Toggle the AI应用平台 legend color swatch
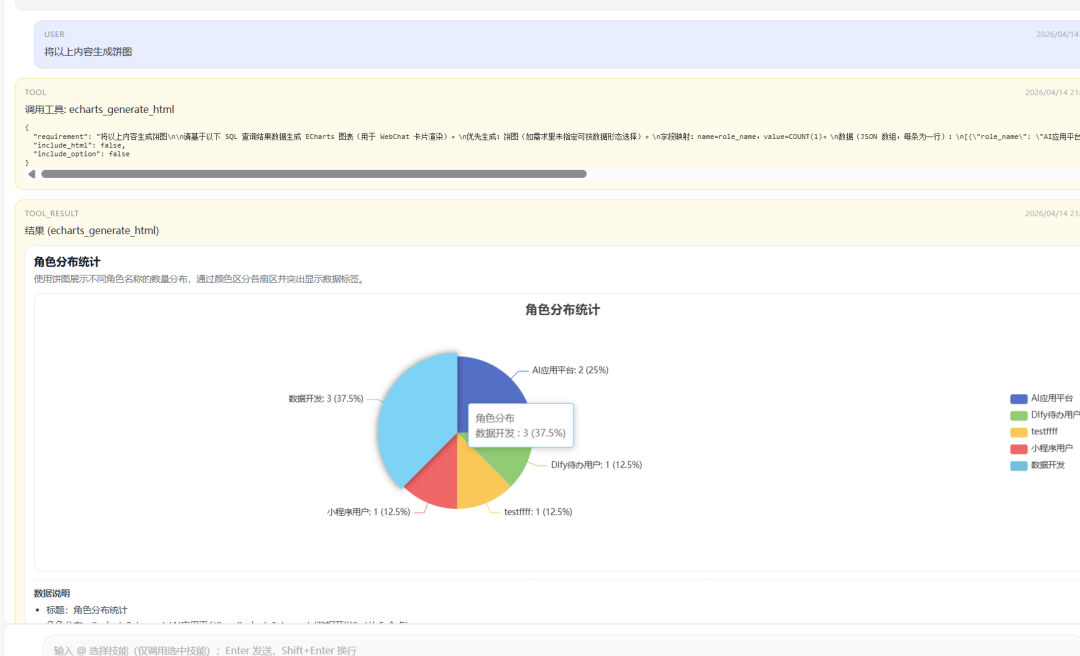Viewport: 1080px width, 656px height. click(x=1018, y=399)
